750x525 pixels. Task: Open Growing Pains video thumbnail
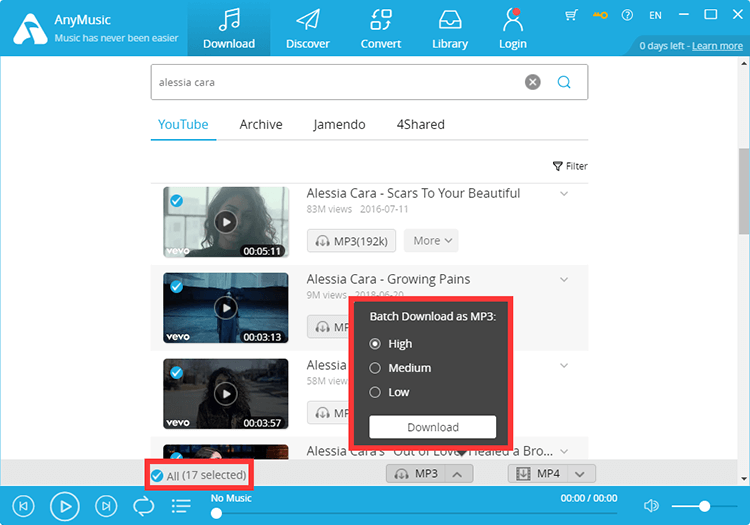point(226,308)
